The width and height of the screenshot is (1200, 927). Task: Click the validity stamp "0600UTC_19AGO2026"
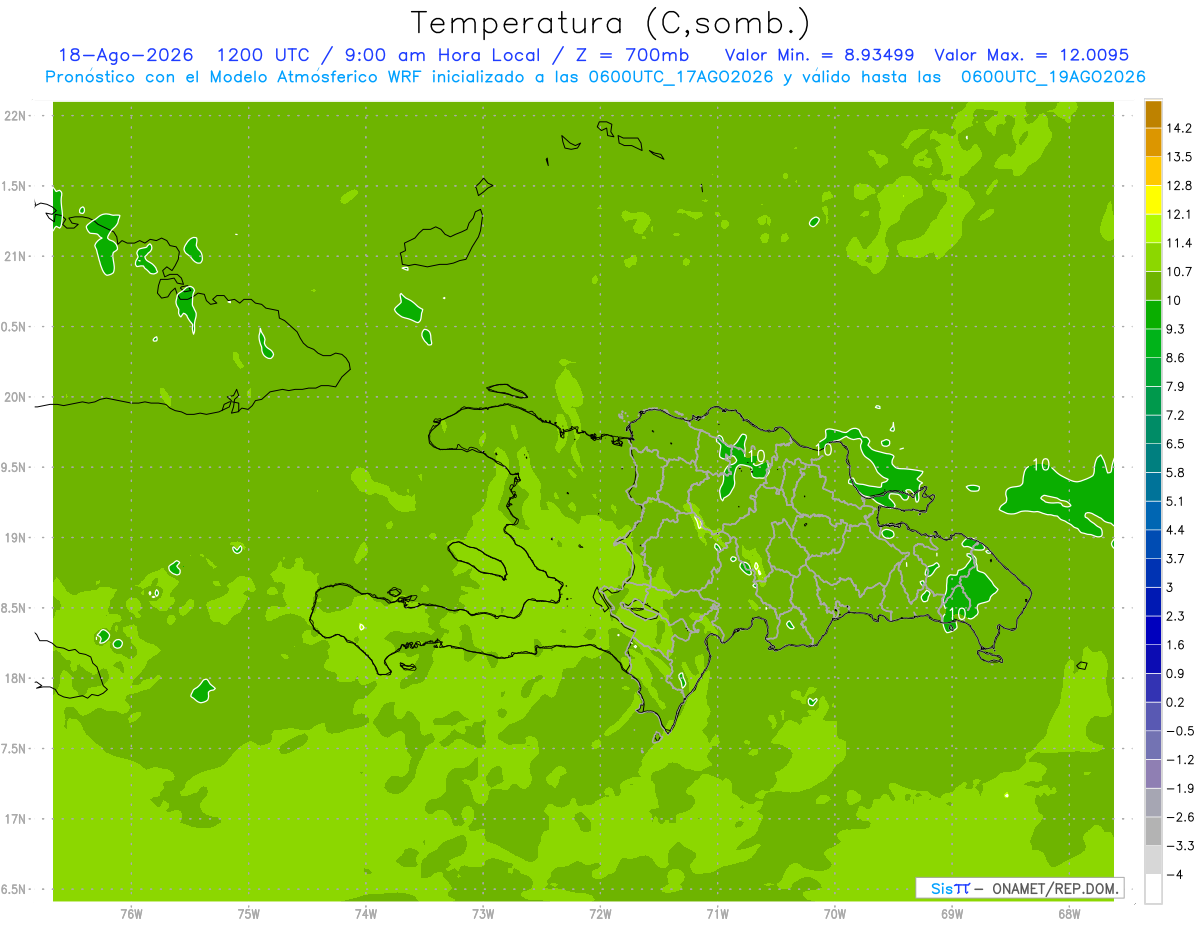pos(1053,77)
